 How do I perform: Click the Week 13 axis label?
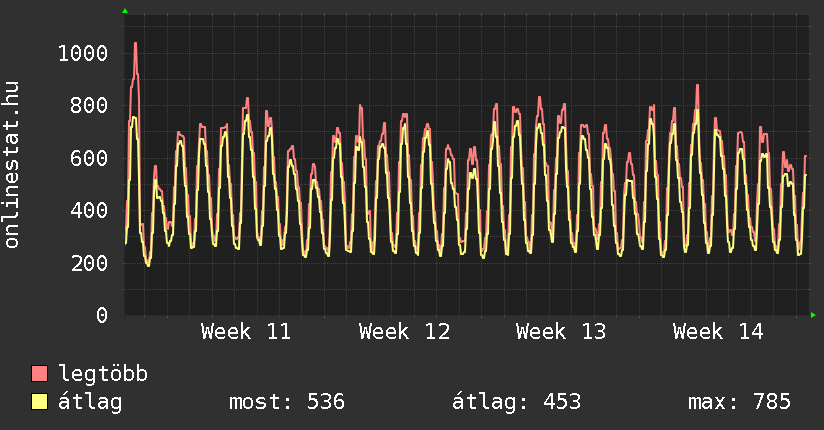561,331
